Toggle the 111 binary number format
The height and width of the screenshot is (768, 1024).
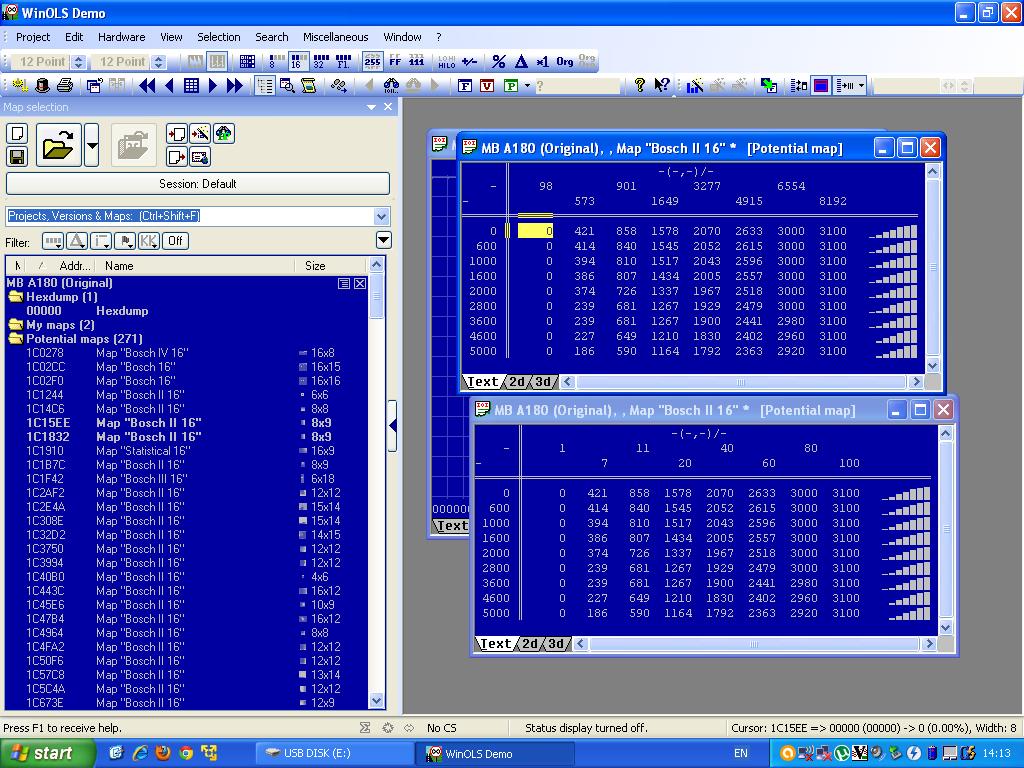417,61
